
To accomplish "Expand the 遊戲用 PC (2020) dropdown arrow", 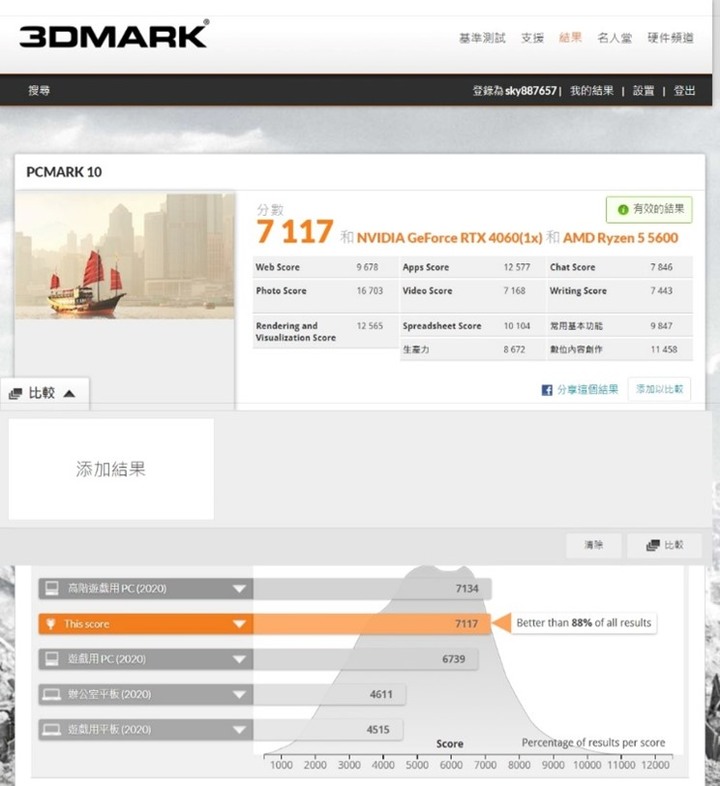I will tap(239, 659).
